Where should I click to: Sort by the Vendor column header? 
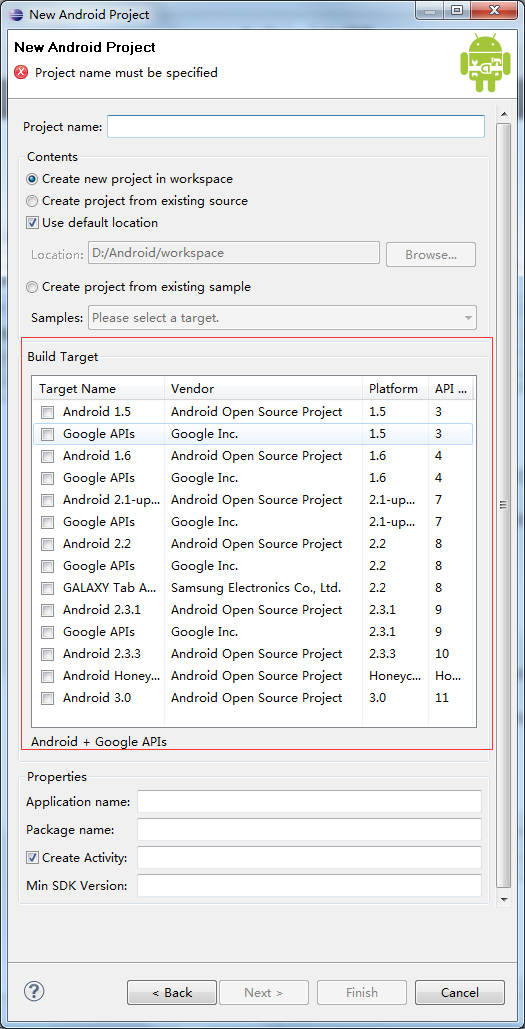tap(263, 388)
